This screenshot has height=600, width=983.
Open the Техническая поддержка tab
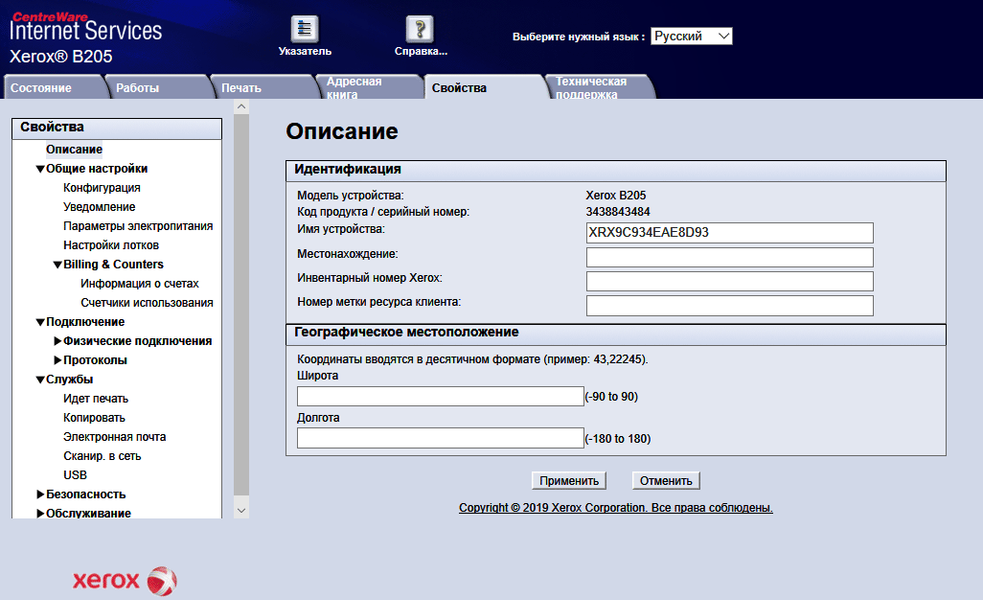pos(599,87)
